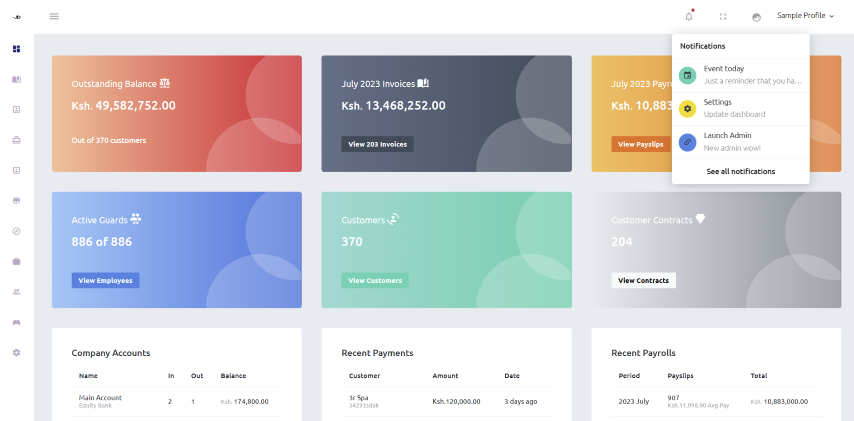
Task: Open the game controller sidebar icon
Action: coord(16,322)
